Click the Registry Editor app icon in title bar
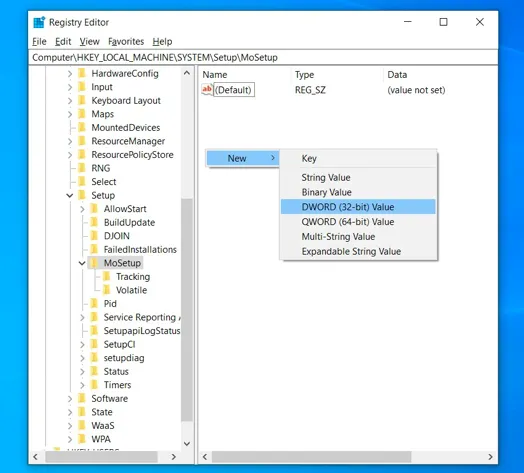This screenshot has width=524, height=473. pos(39,22)
